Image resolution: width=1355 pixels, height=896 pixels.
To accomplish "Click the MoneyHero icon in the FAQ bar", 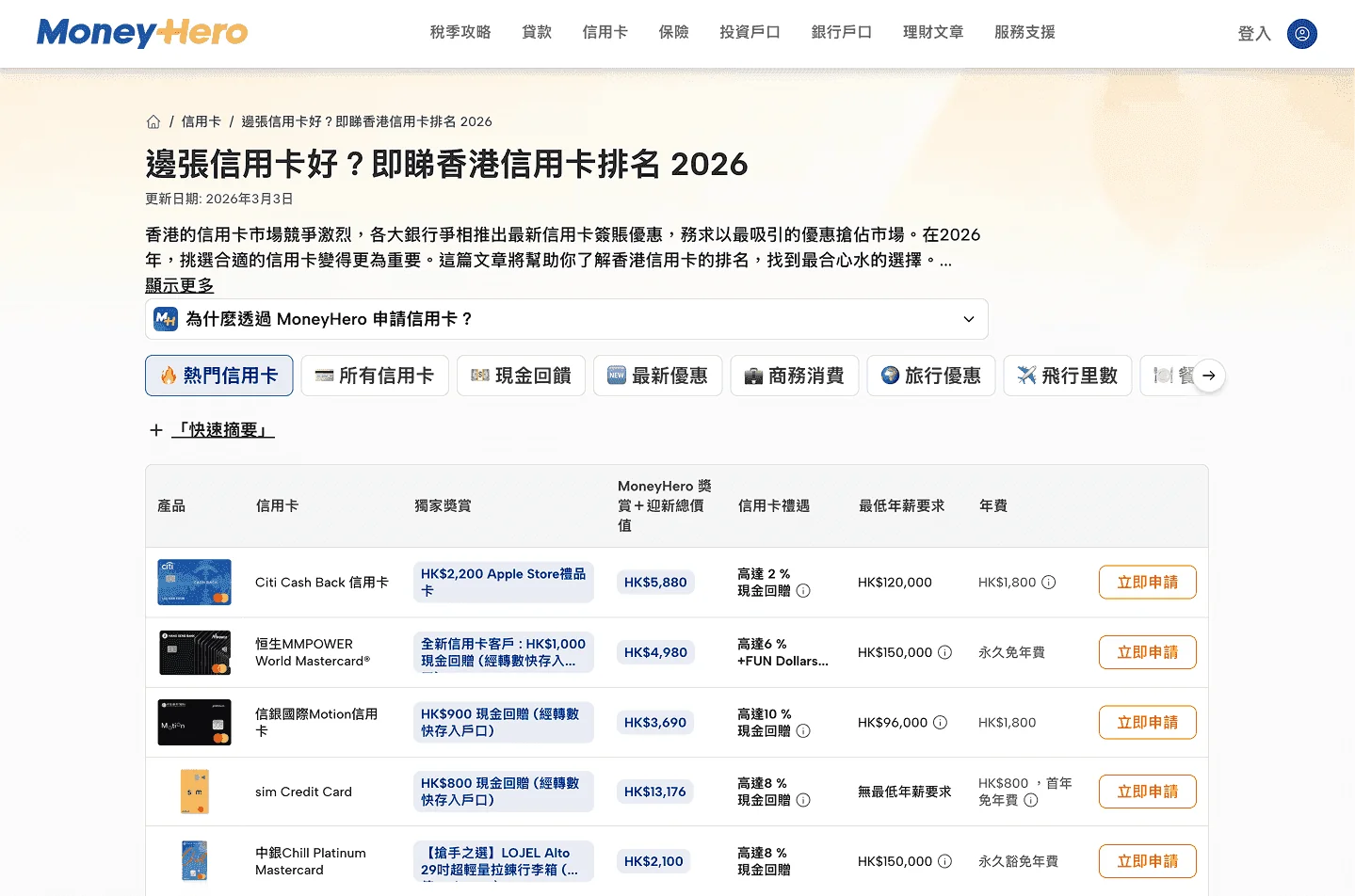I will click(x=166, y=319).
